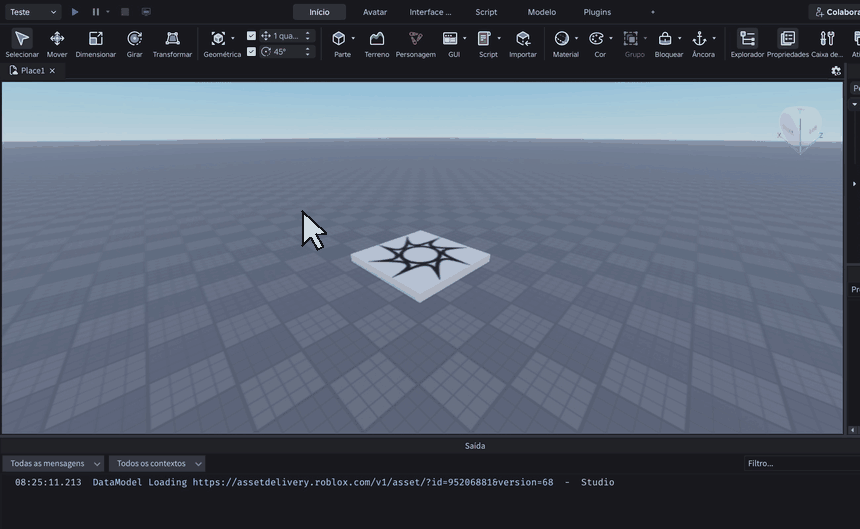Expand the Geométrica dropdown arrow
The height and width of the screenshot is (529, 860).
point(233,38)
